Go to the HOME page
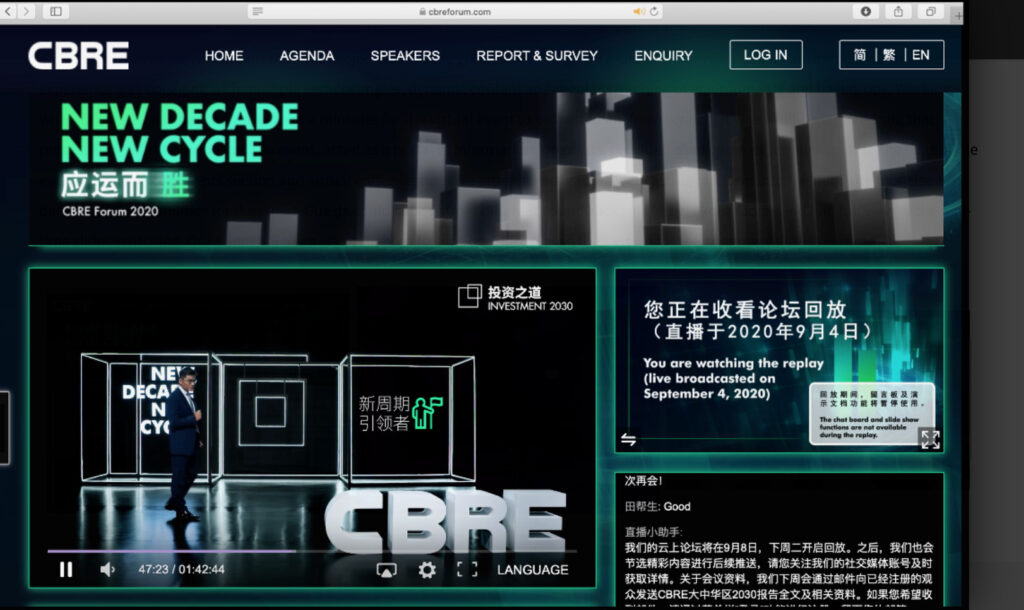Screen dimensions: 1024x610 pos(224,56)
